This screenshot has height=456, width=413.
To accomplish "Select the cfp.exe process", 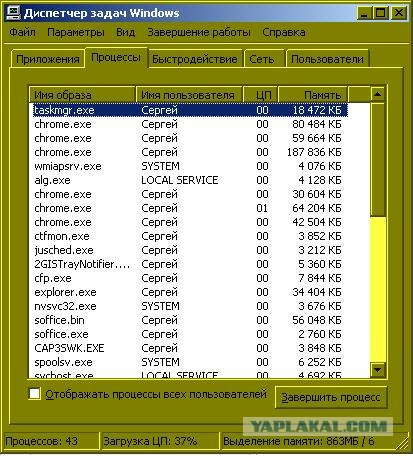I will [190, 278].
